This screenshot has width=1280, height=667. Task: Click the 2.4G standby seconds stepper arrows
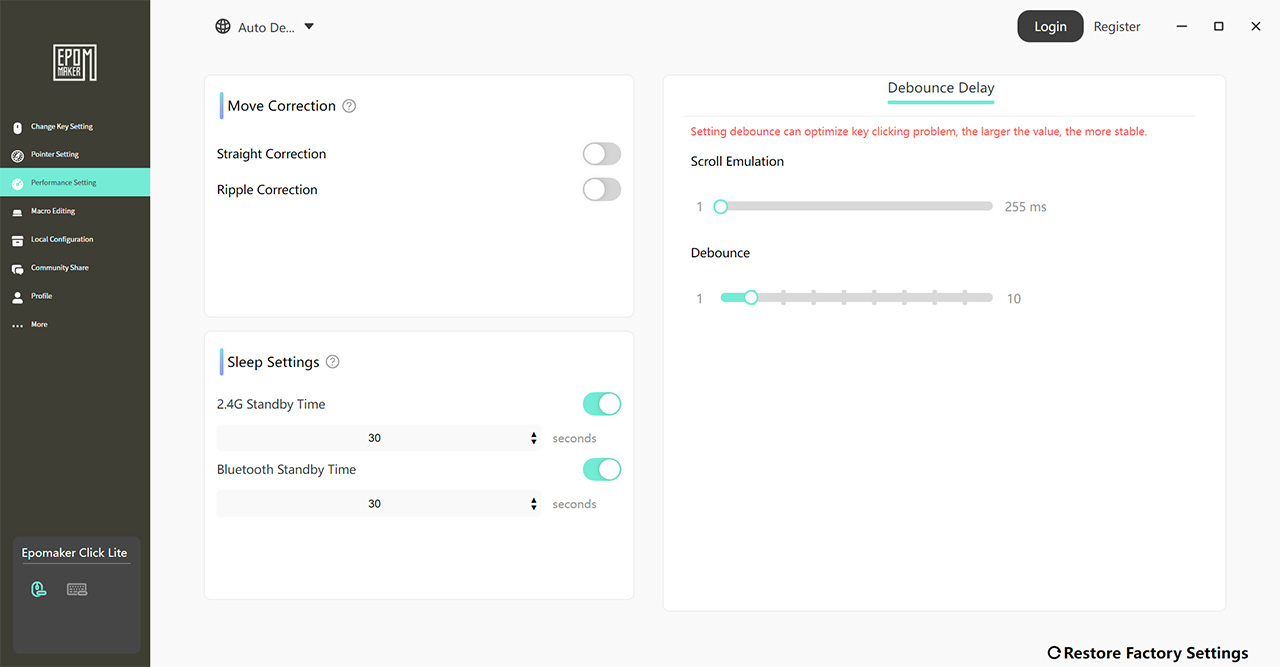click(534, 438)
